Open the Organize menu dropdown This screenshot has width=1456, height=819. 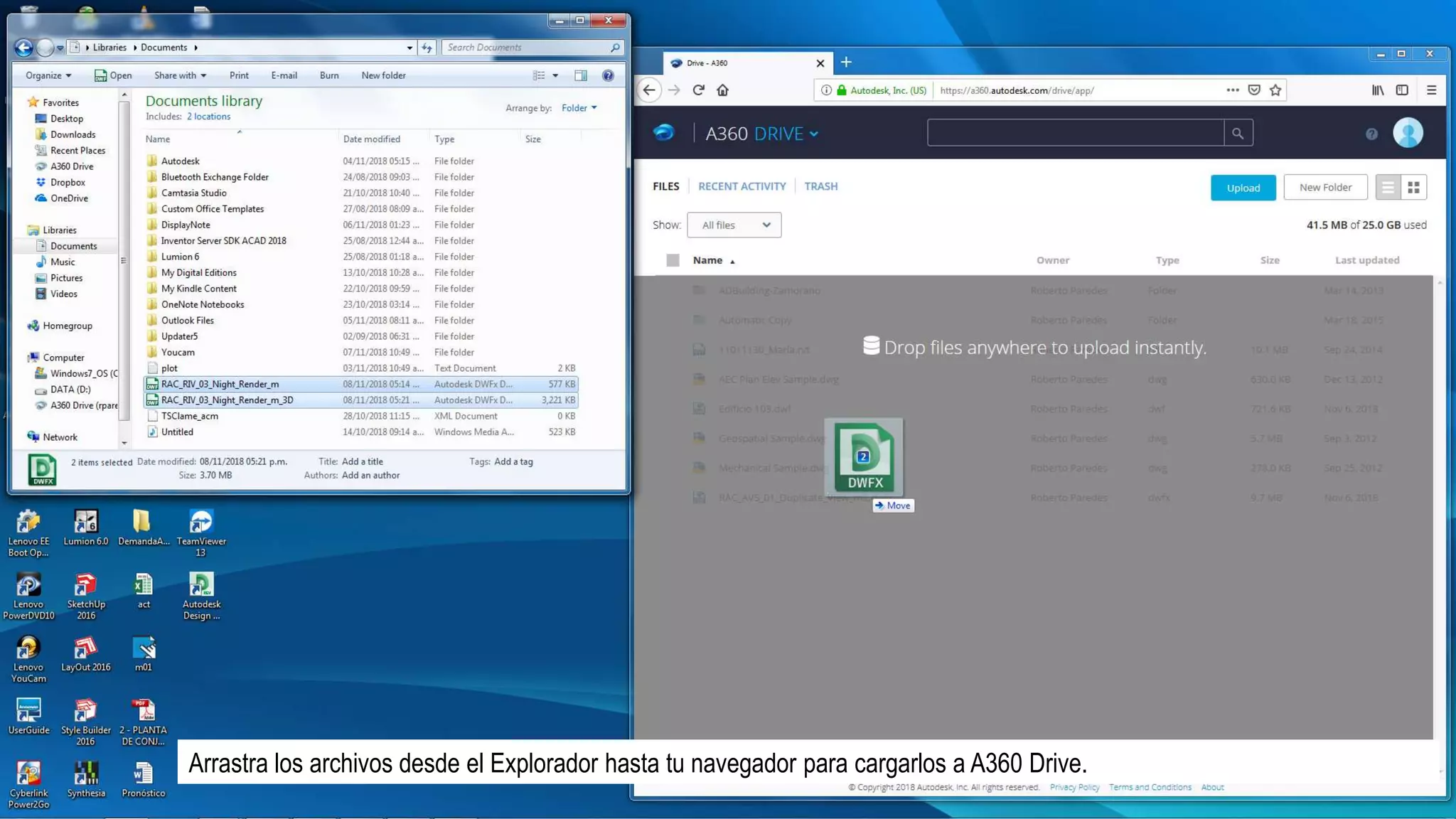[x=48, y=75]
